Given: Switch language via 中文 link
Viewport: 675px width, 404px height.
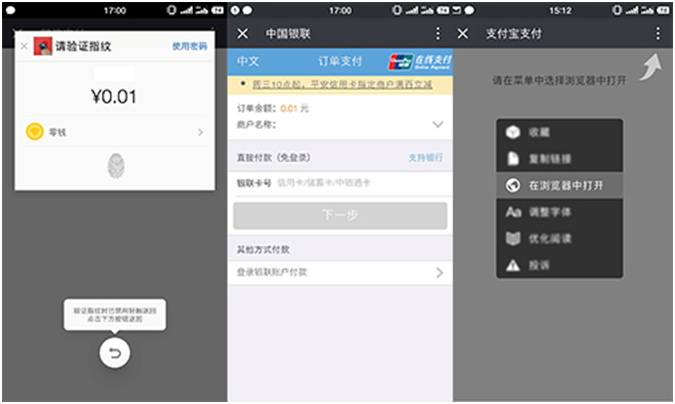Looking at the screenshot, I should click(x=248, y=61).
